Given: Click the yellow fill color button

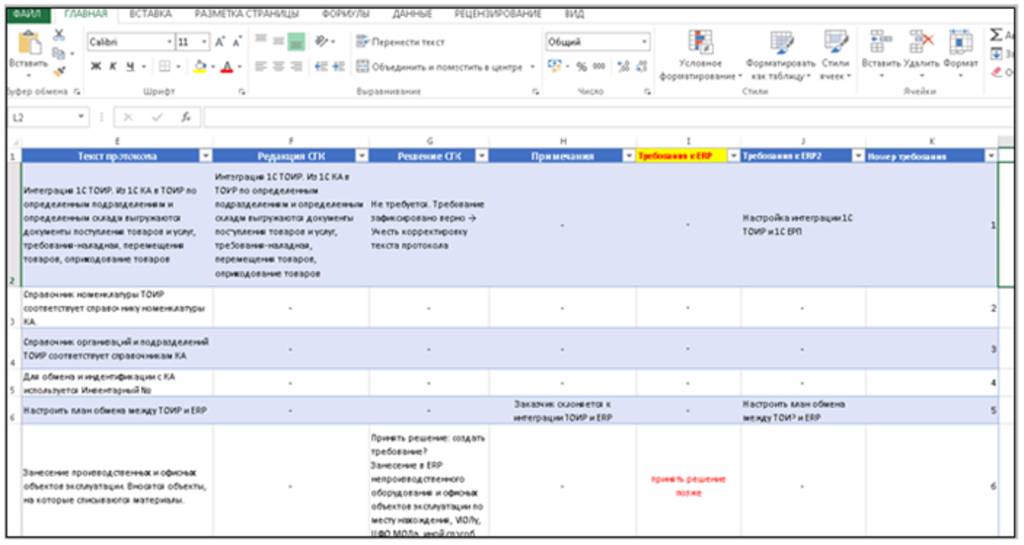Looking at the screenshot, I should (199, 67).
